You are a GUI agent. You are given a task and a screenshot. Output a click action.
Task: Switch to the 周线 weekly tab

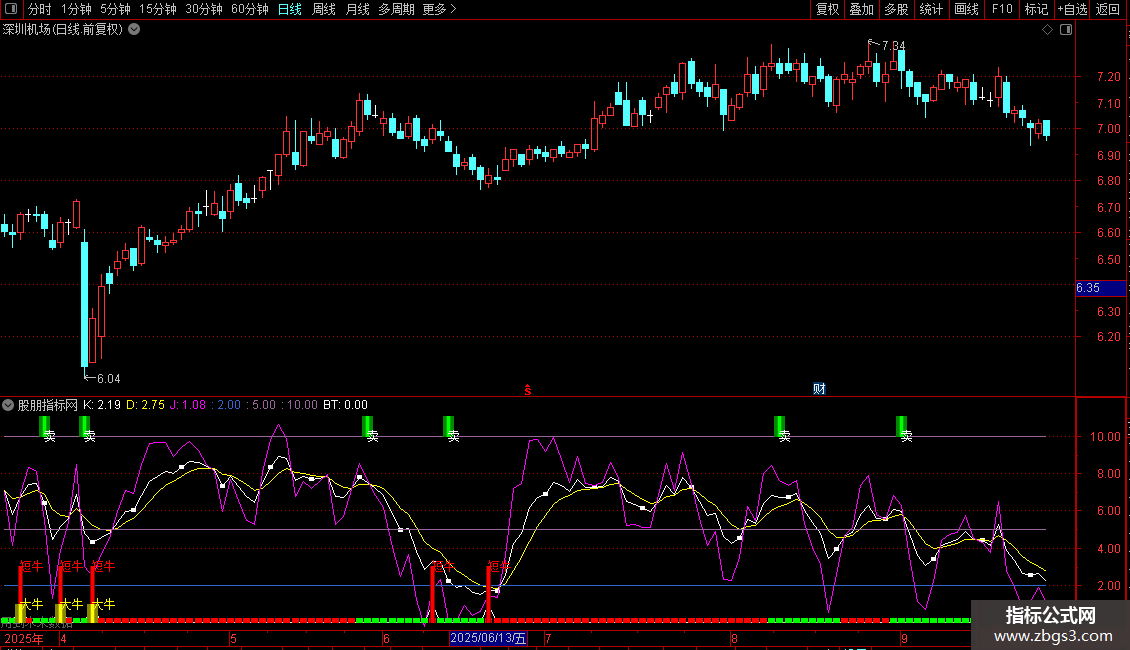(x=324, y=10)
